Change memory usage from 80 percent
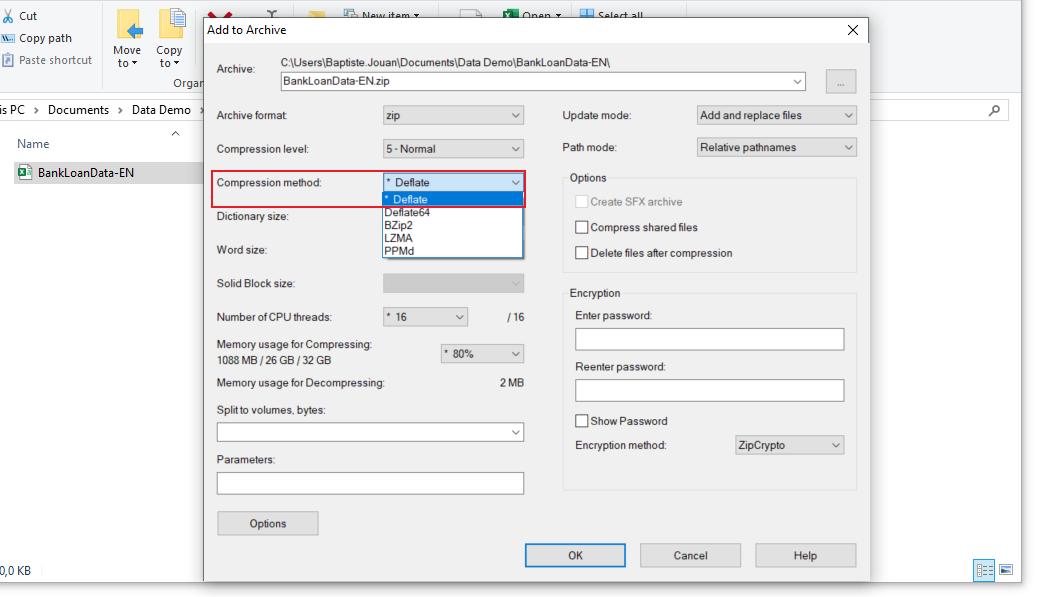This screenshot has height=597, width=1037. (481, 353)
